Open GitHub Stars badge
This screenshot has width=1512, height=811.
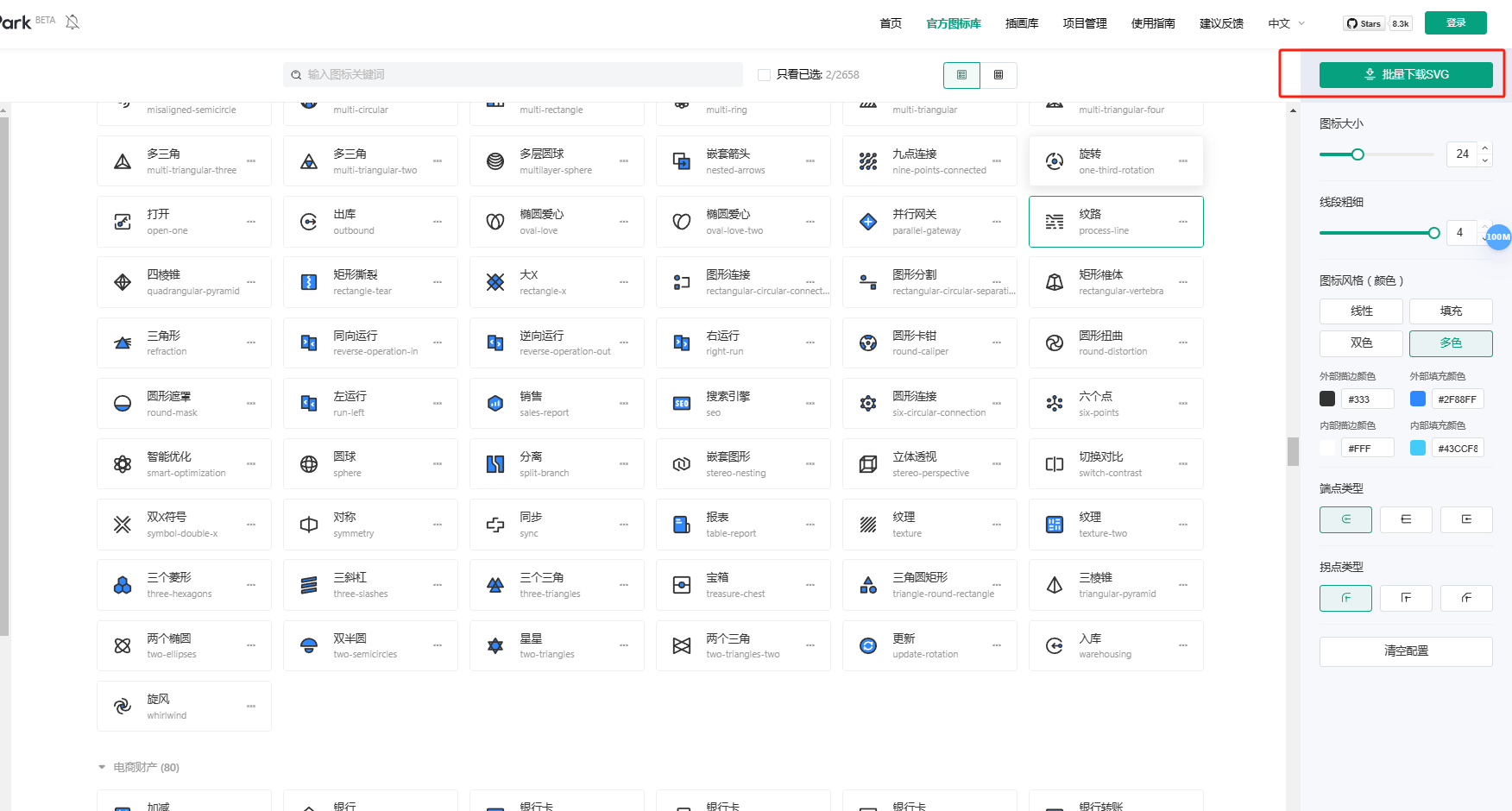tap(1378, 23)
